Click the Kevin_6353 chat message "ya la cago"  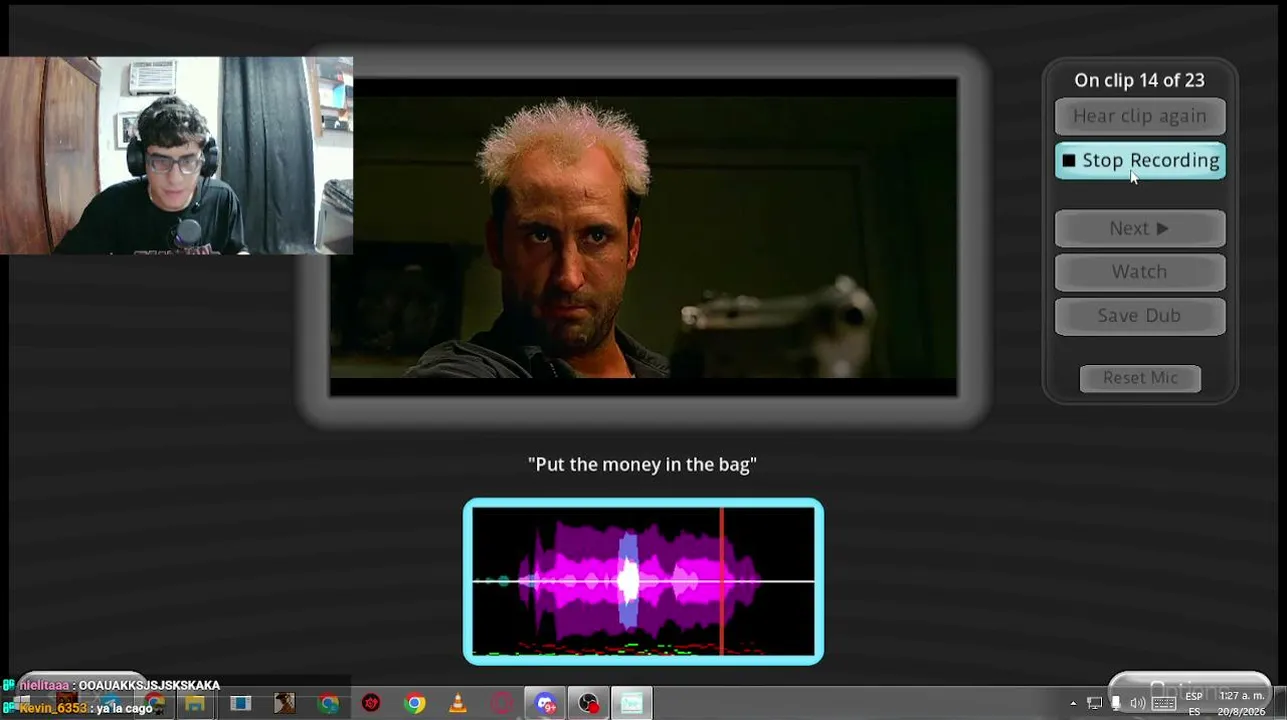coord(78,708)
